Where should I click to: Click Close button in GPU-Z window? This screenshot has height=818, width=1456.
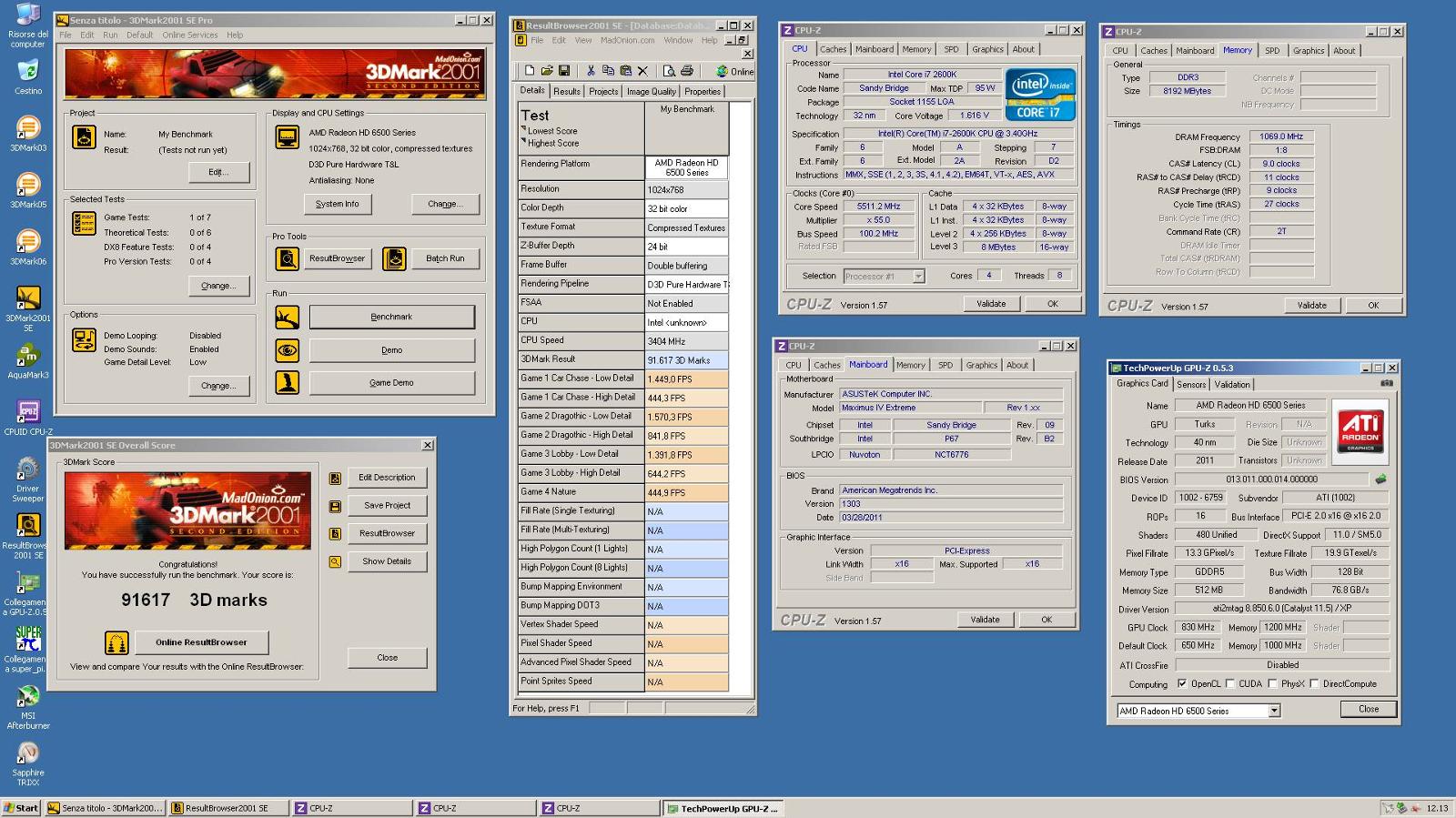click(1369, 709)
